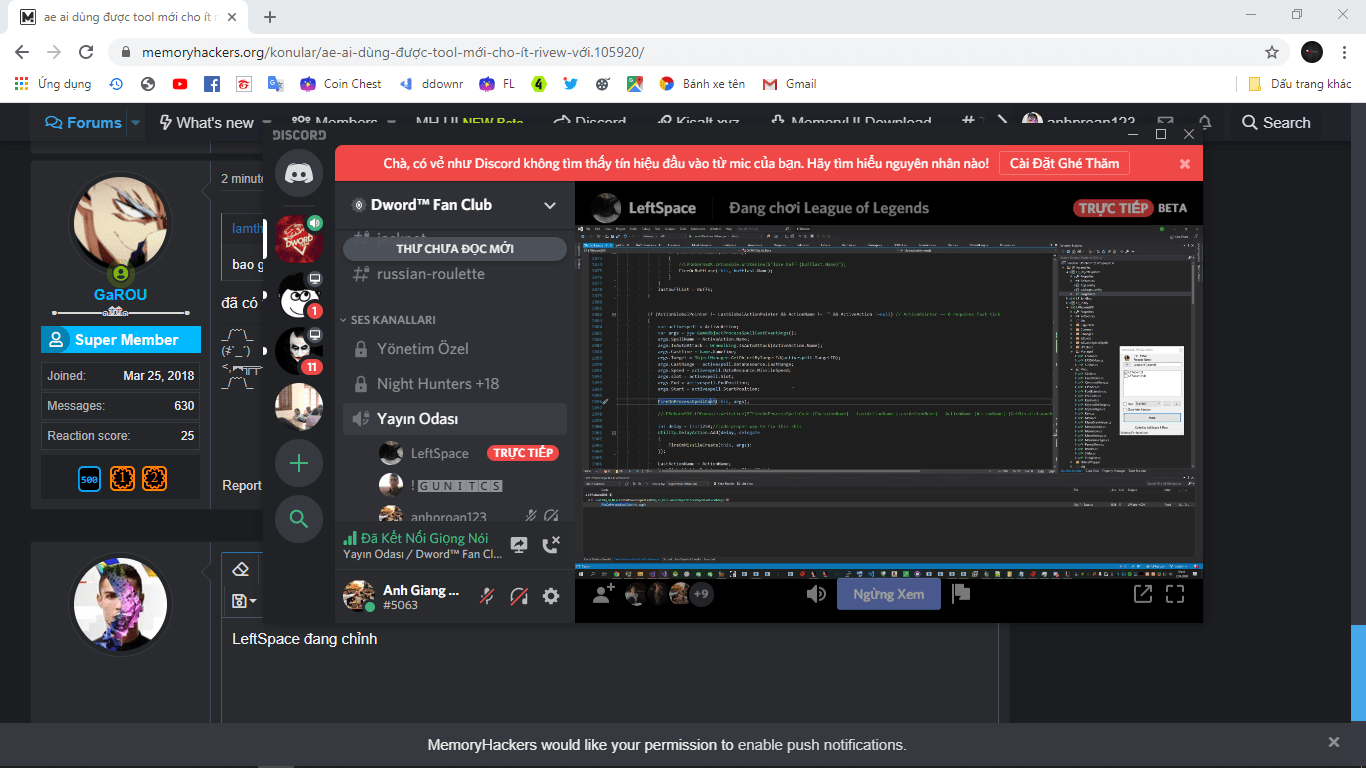Open the russian-roulette text channel

pyautogui.click(x=455, y=274)
